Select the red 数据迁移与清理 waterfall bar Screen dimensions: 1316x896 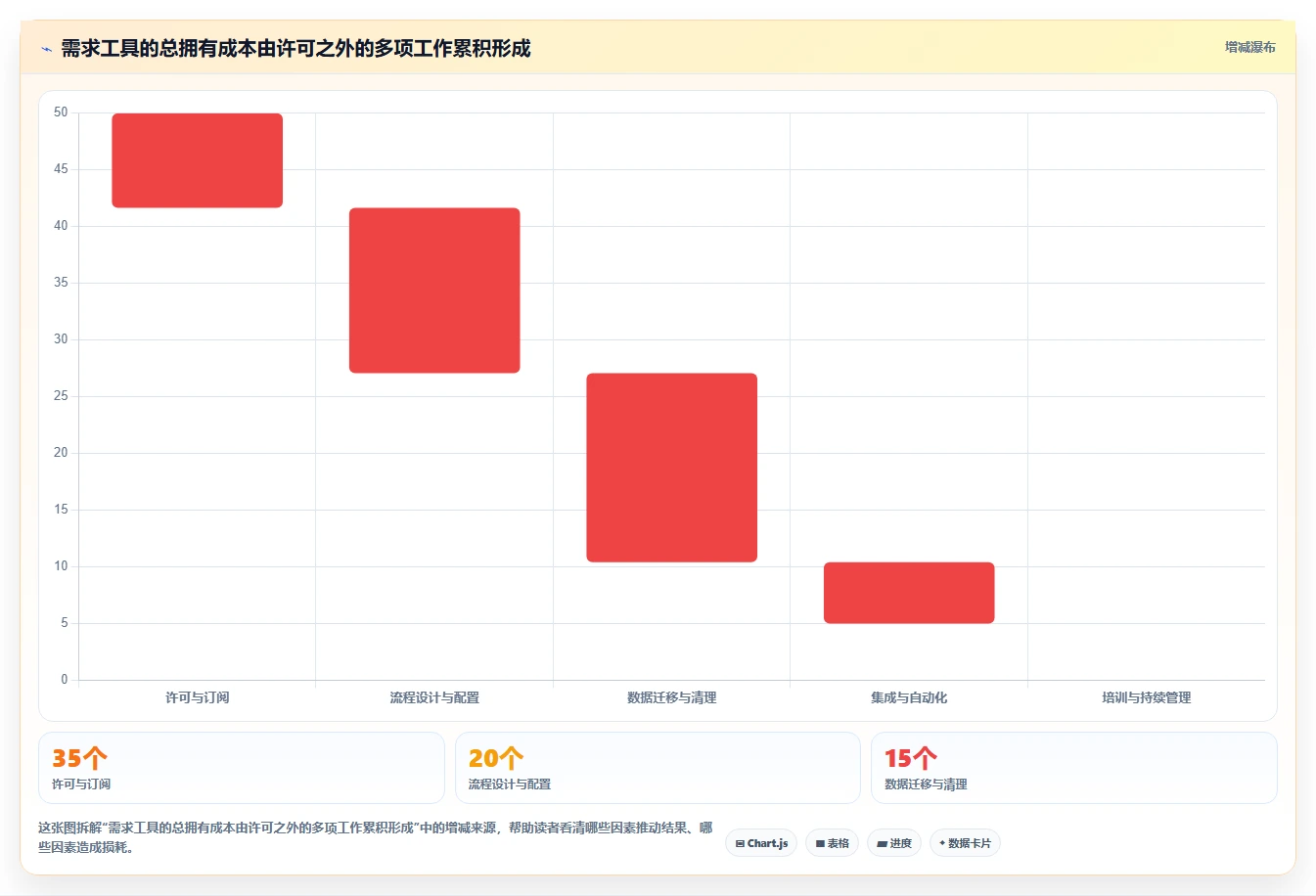[672, 468]
